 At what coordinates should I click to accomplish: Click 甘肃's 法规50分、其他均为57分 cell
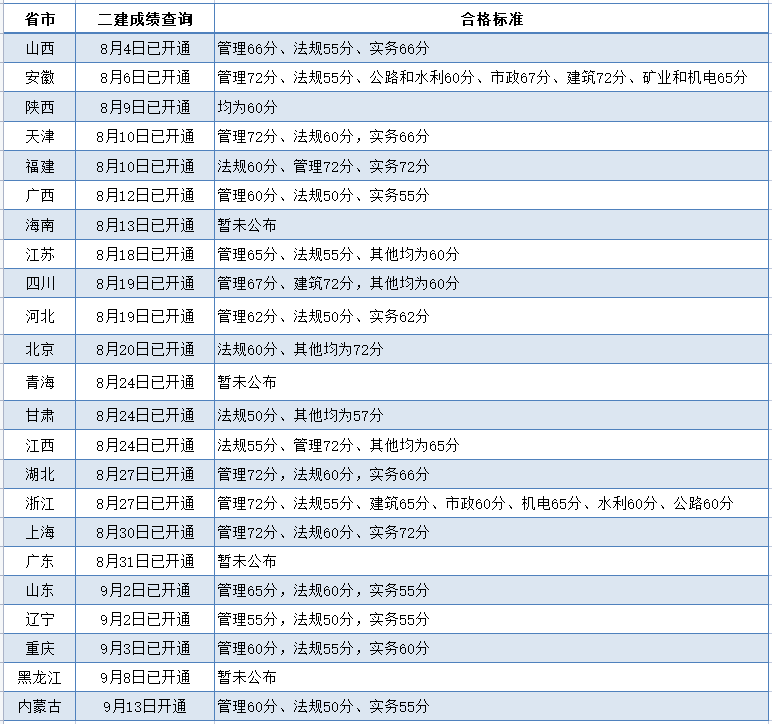[300, 415]
